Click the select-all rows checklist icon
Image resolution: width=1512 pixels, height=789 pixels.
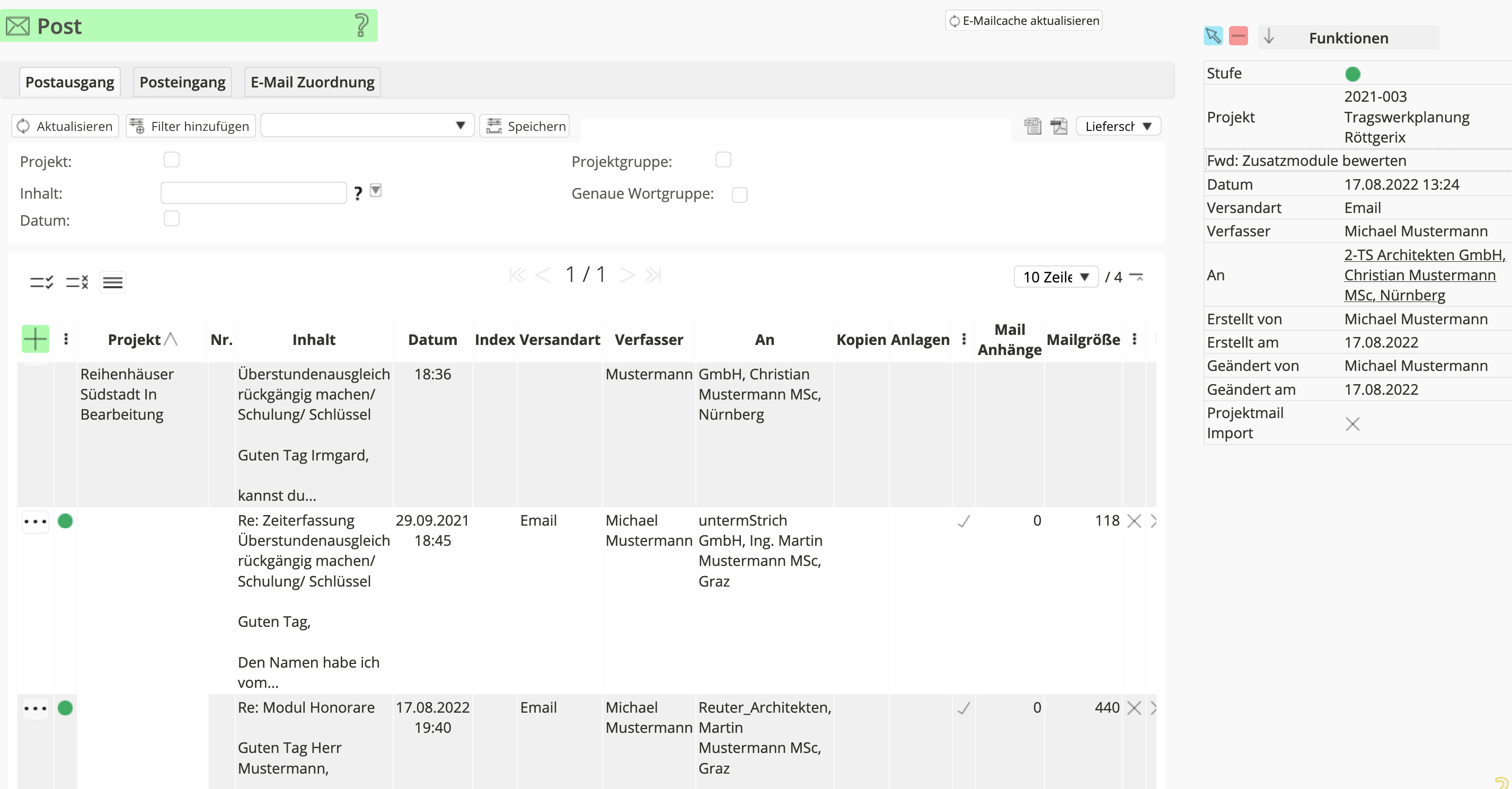coord(42,282)
